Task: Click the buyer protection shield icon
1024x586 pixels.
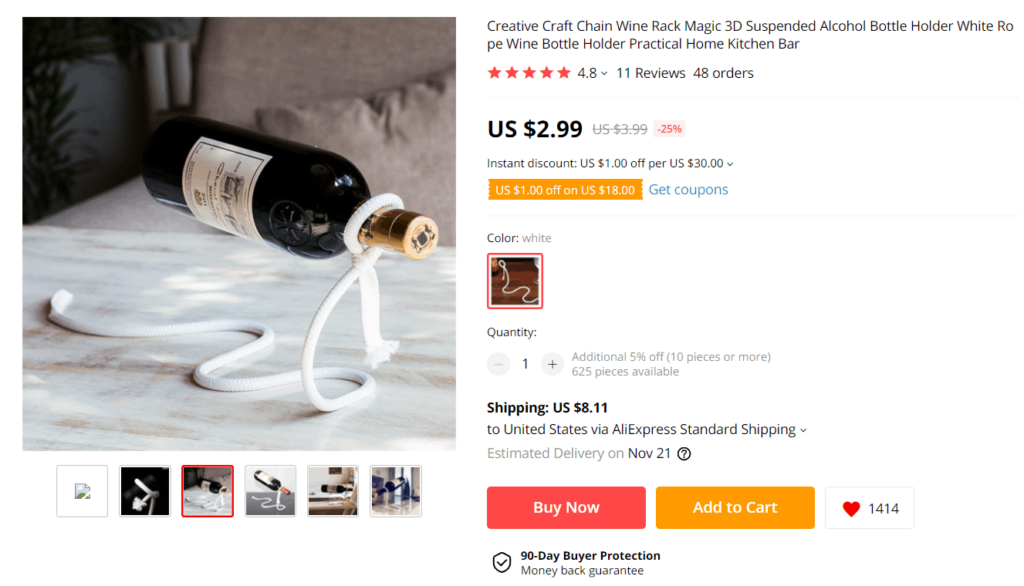Action: point(502,563)
